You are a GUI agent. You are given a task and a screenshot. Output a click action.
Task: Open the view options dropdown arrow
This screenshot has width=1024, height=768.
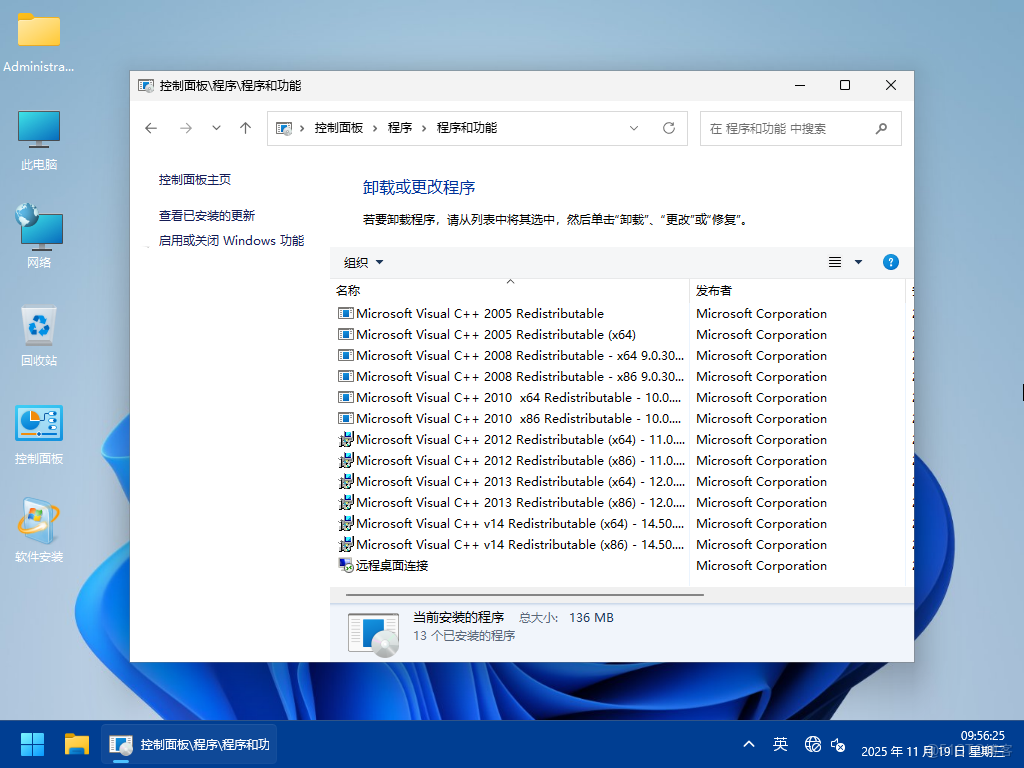coord(857,262)
